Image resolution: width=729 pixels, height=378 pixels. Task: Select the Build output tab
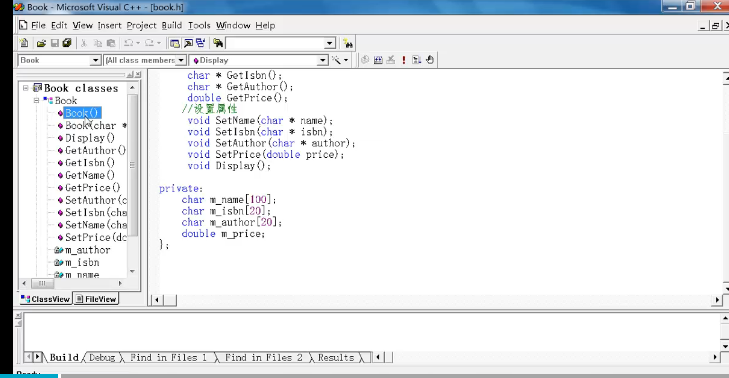click(x=64, y=357)
